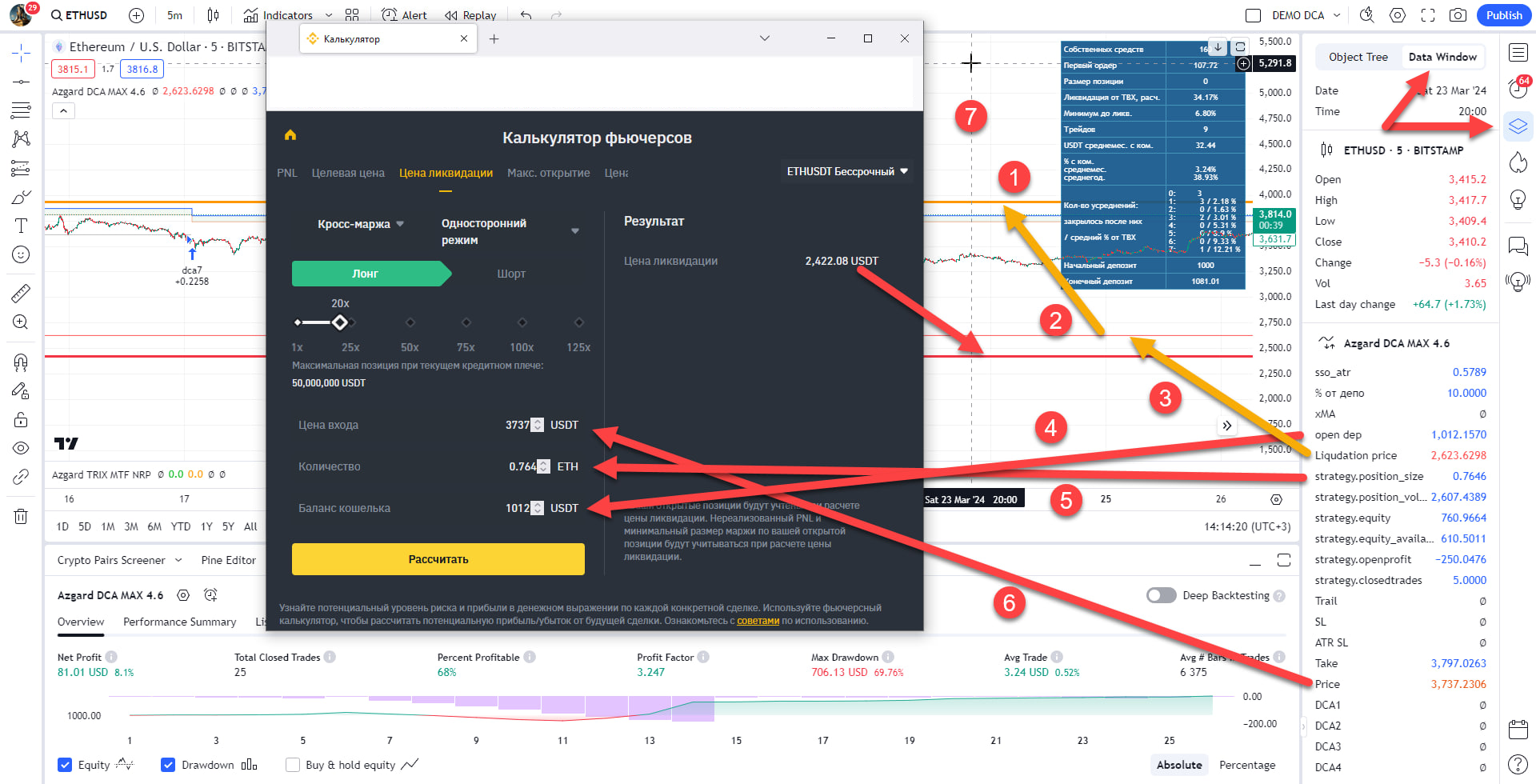Image resolution: width=1536 pixels, height=784 pixels.
Task: Open the calendar panel icon
Action: point(1518,729)
